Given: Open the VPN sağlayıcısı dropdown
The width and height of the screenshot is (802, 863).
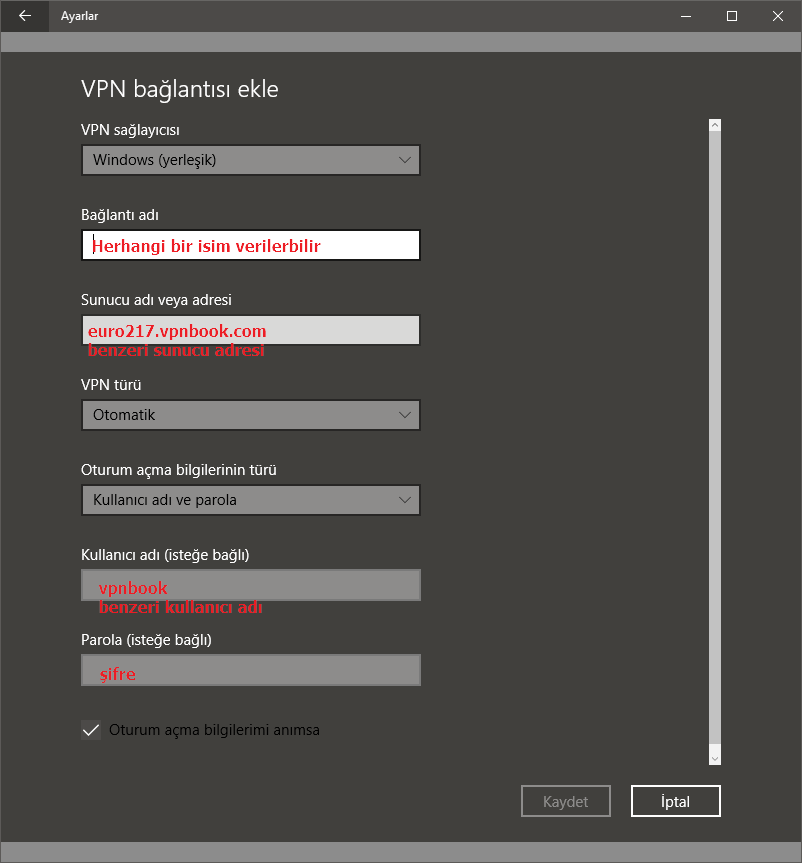Looking at the screenshot, I should click(250, 160).
